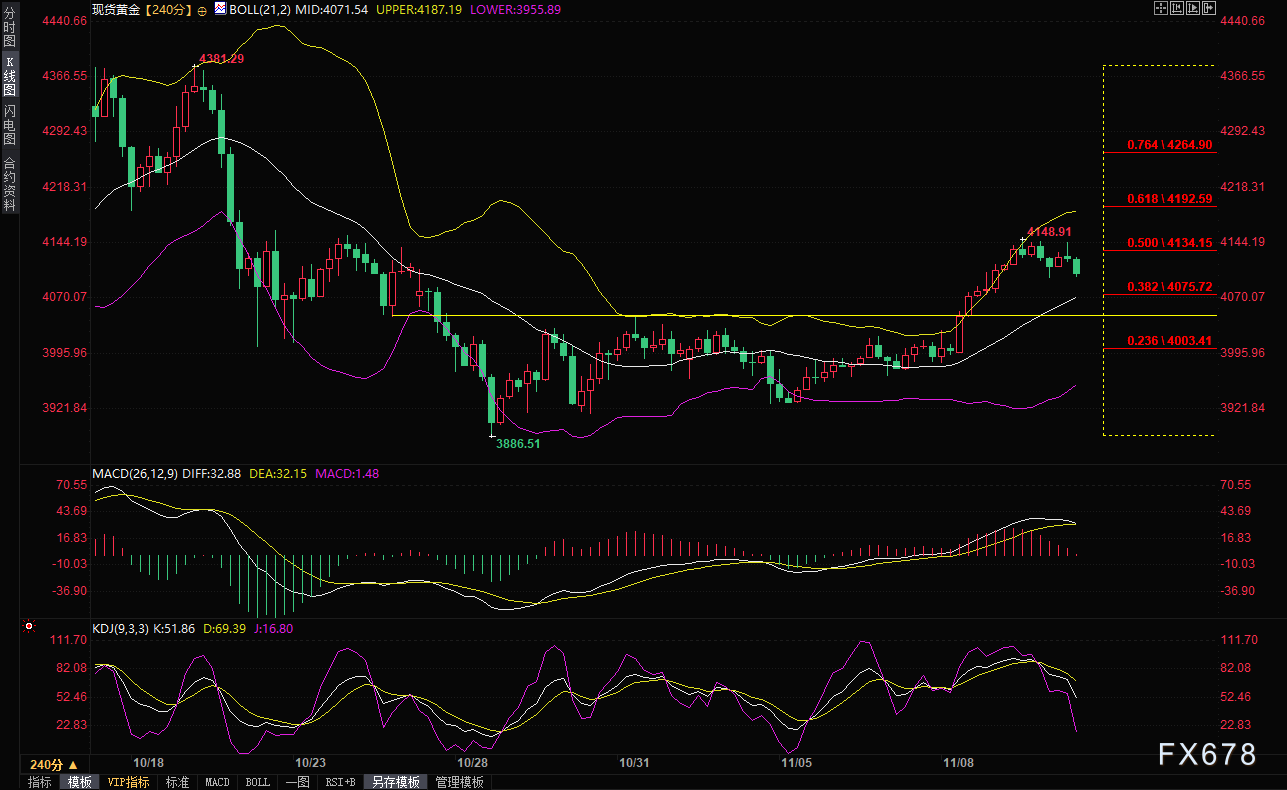Click the 管理模板 button
Image resolution: width=1287 pixels, height=790 pixels.
(x=459, y=782)
